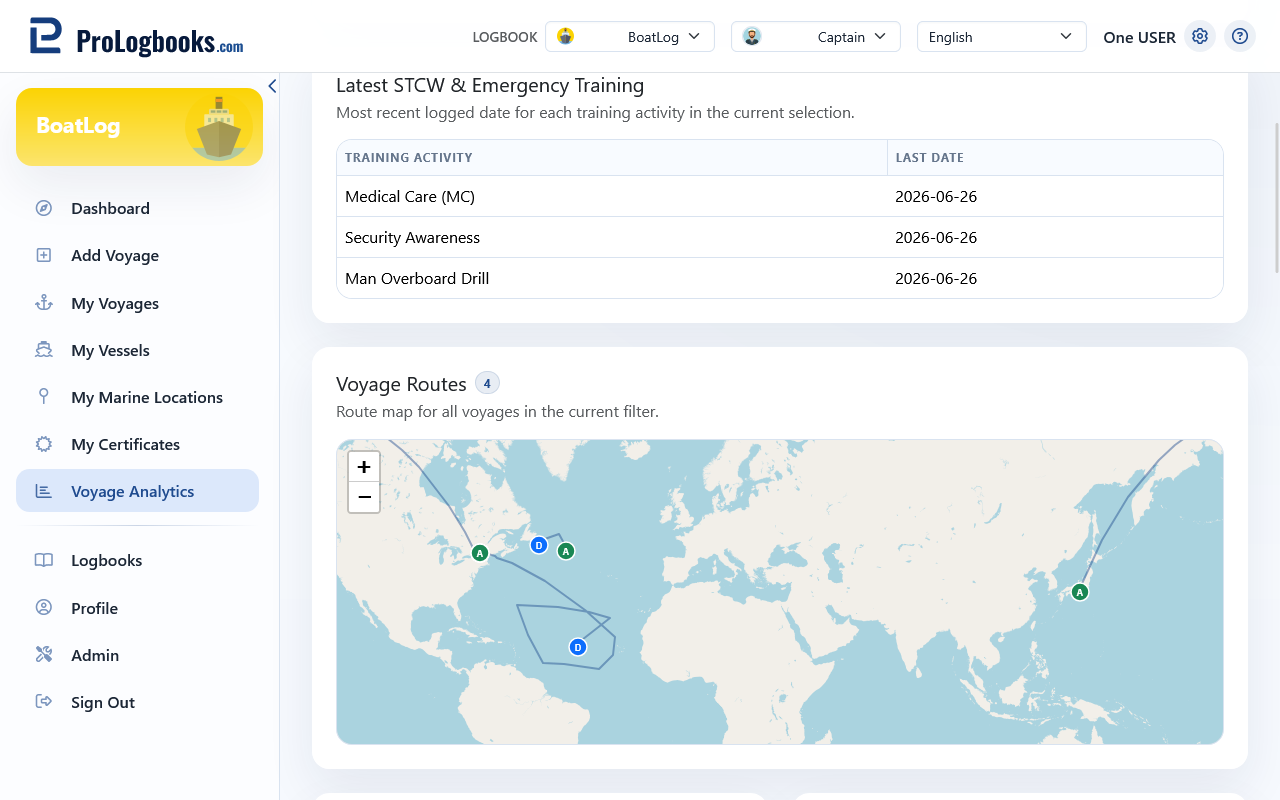
Task: Click the Logbooks book icon
Action: tap(44, 560)
